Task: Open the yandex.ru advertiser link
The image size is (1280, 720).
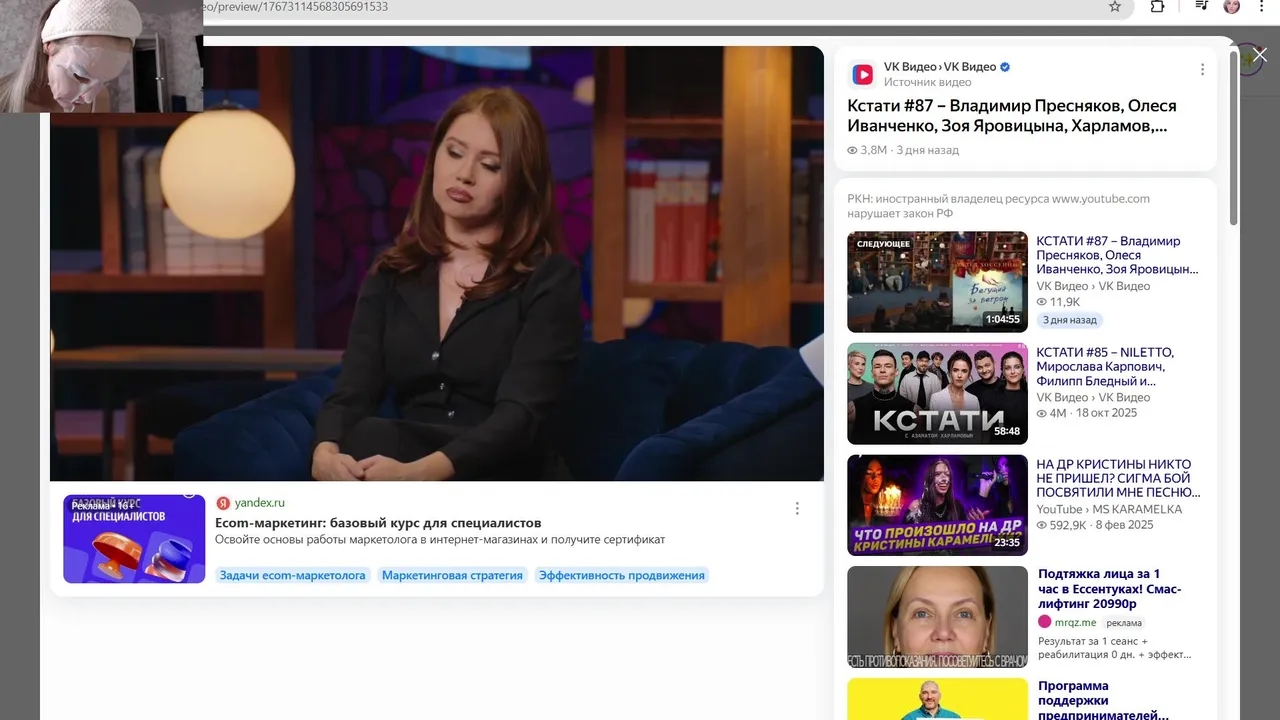Action: pyautogui.click(x=260, y=503)
